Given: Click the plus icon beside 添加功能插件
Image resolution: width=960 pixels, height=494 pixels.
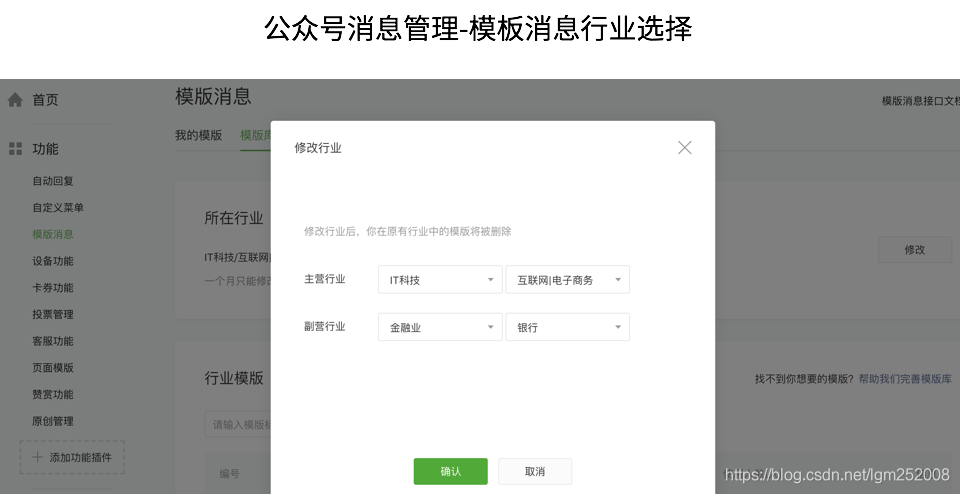Looking at the screenshot, I should [37, 457].
